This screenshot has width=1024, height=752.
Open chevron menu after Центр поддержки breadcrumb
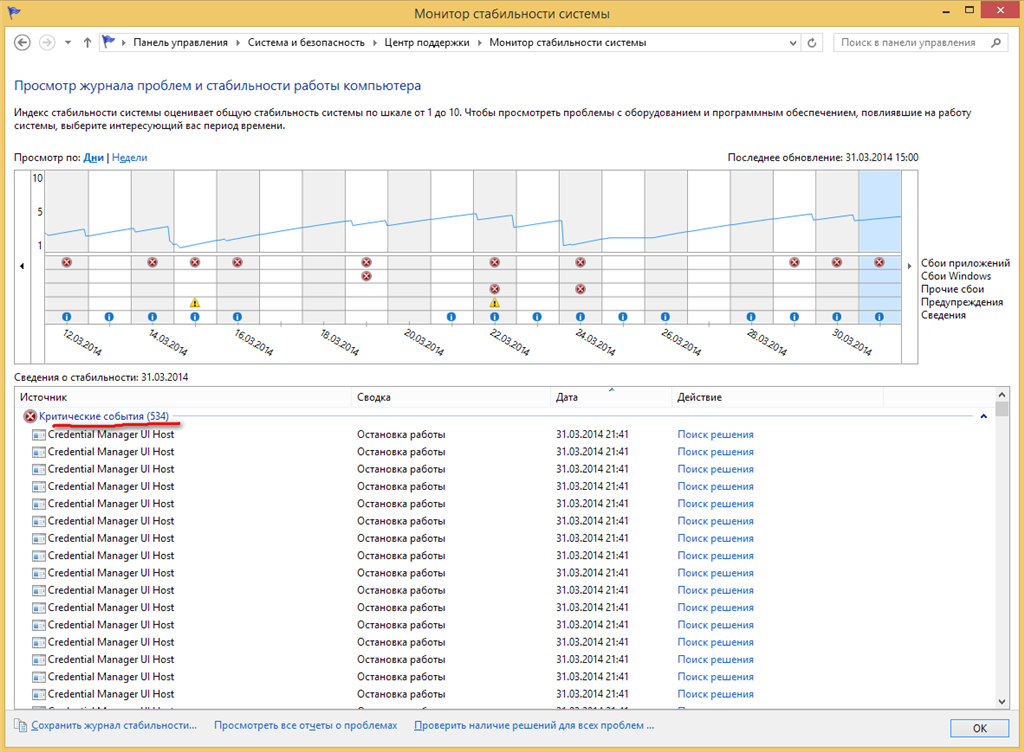click(x=479, y=42)
